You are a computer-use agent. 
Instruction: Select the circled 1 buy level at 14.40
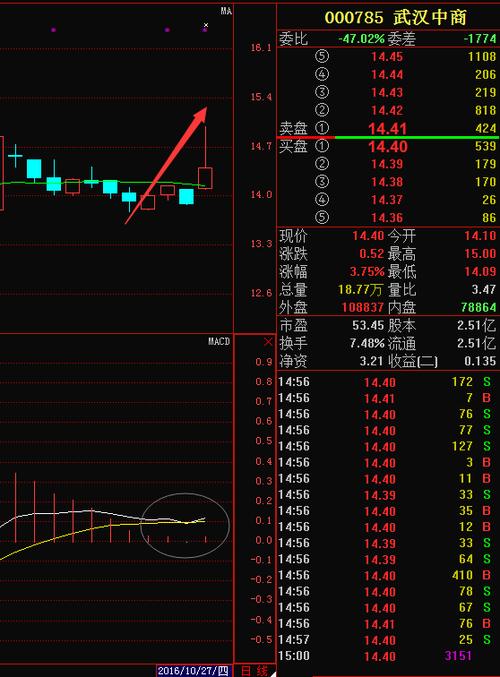(x=322, y=146)
